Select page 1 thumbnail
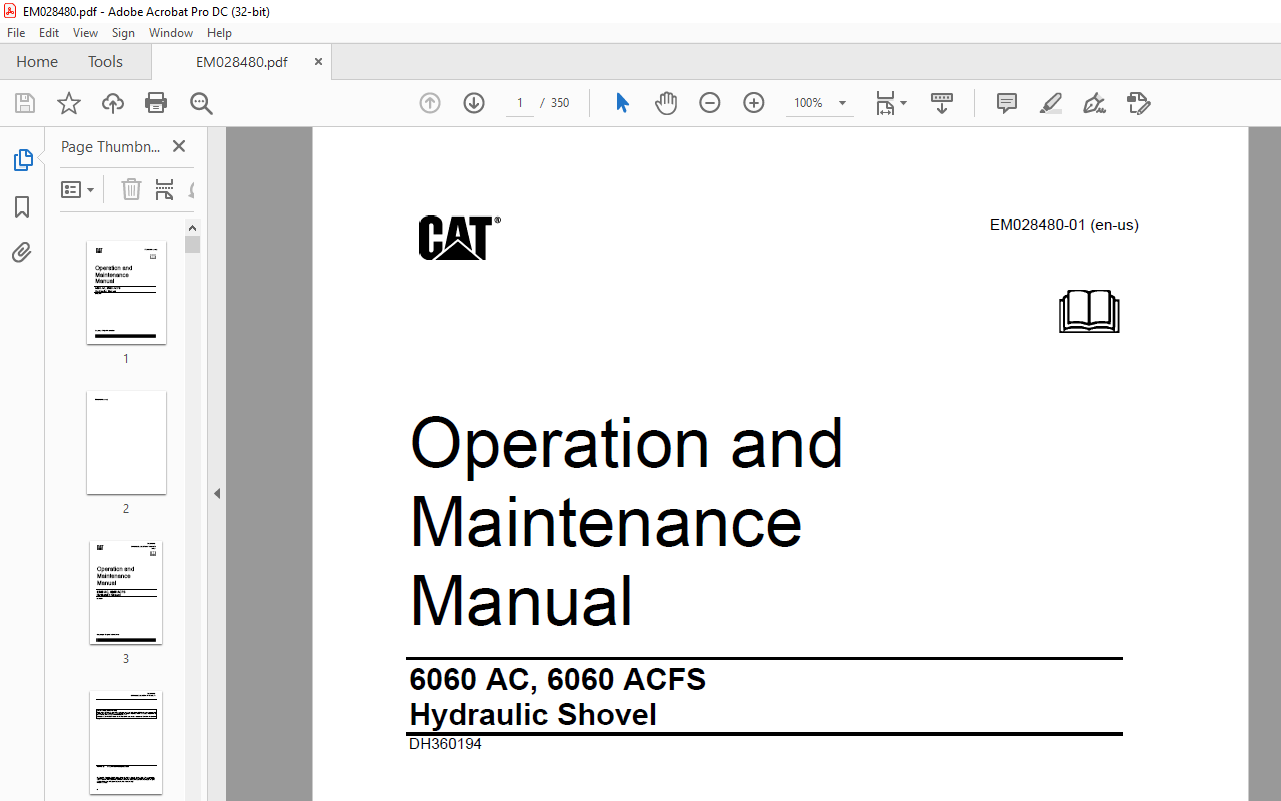 click(x=126, y=292)
